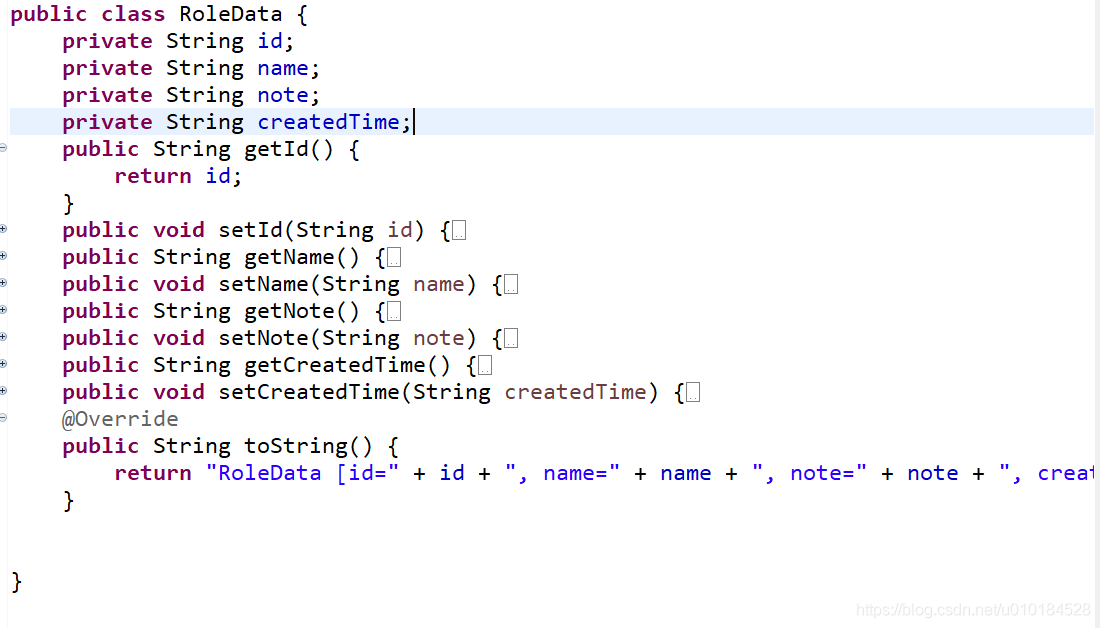Click folded-code box after setId(String id)
Image resolution: width=1100 pixels, height=628 pixels.
pyautogui.click(x=459, y=230)
